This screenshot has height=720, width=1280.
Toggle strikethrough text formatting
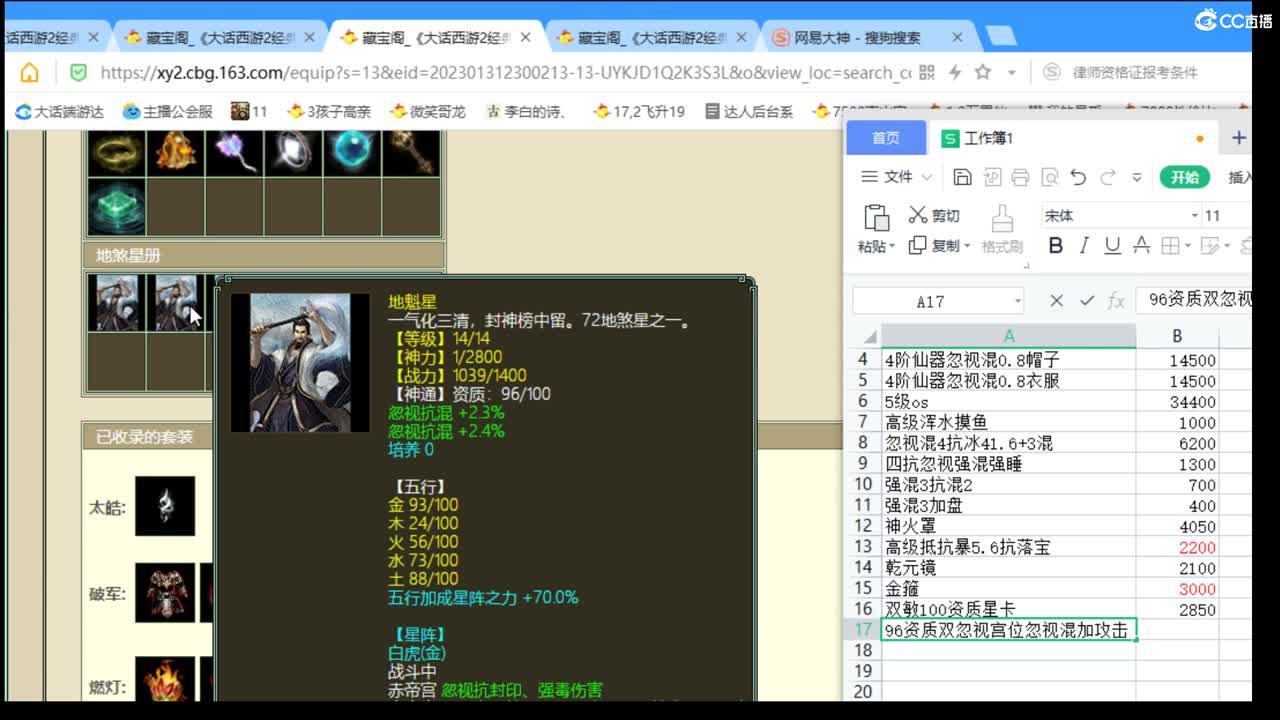1141,246
